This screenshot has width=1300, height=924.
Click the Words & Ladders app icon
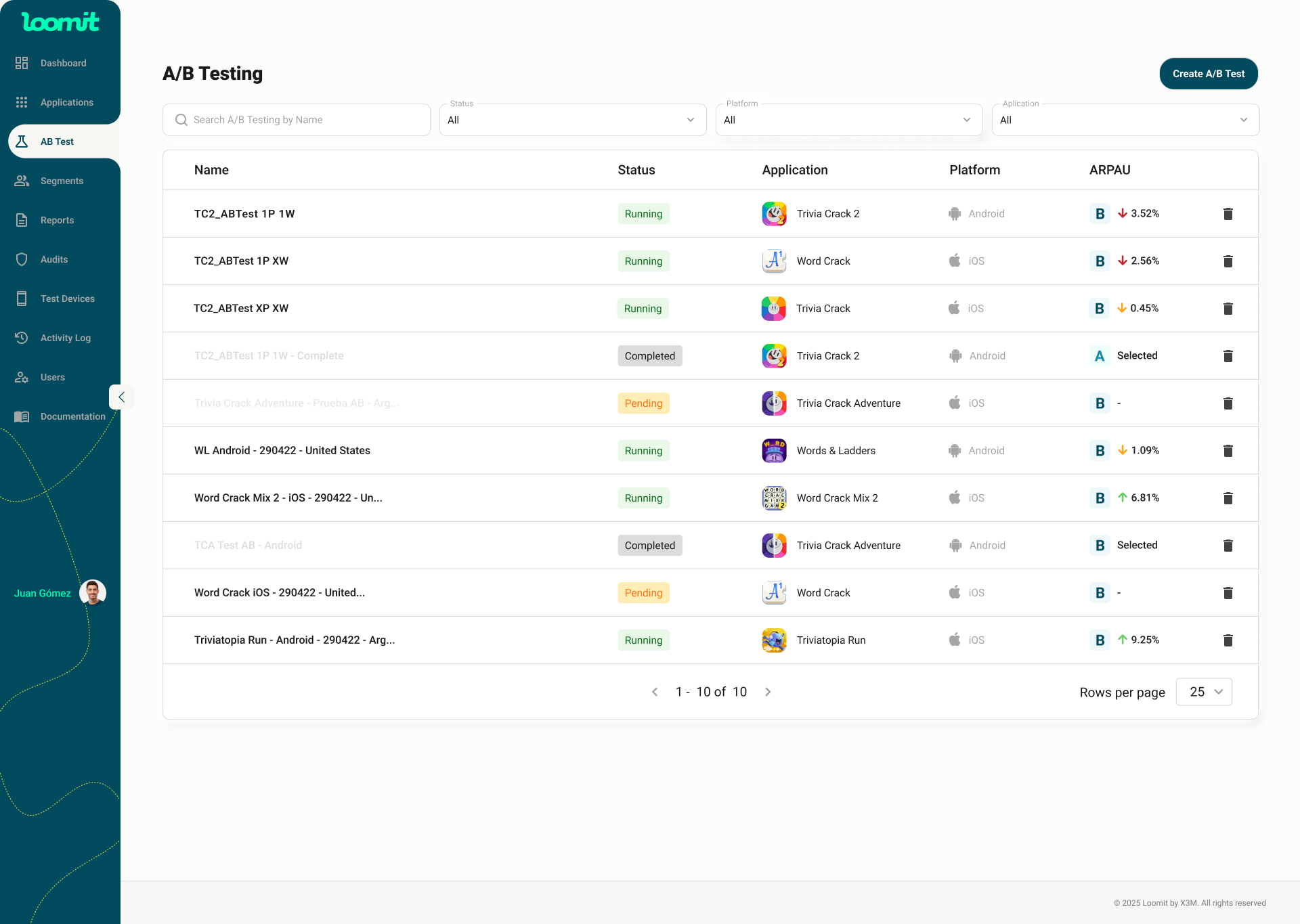pos(774,451)
